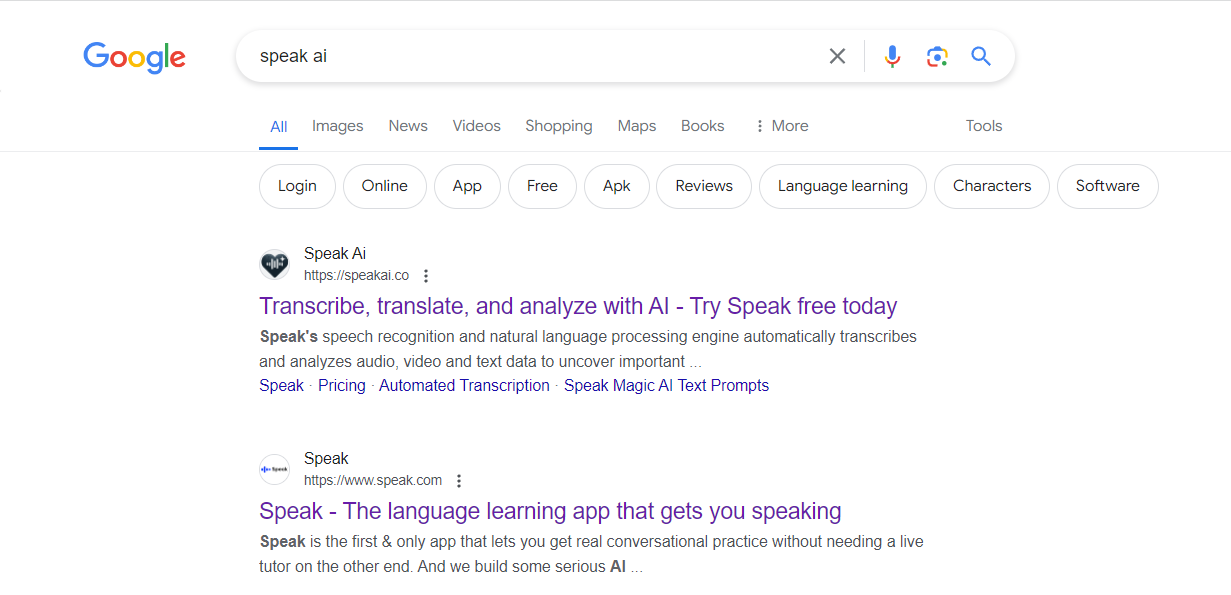1231x595 pixels.
Task: Select the Apk filter chip
Action: click(x=616, y=186)
